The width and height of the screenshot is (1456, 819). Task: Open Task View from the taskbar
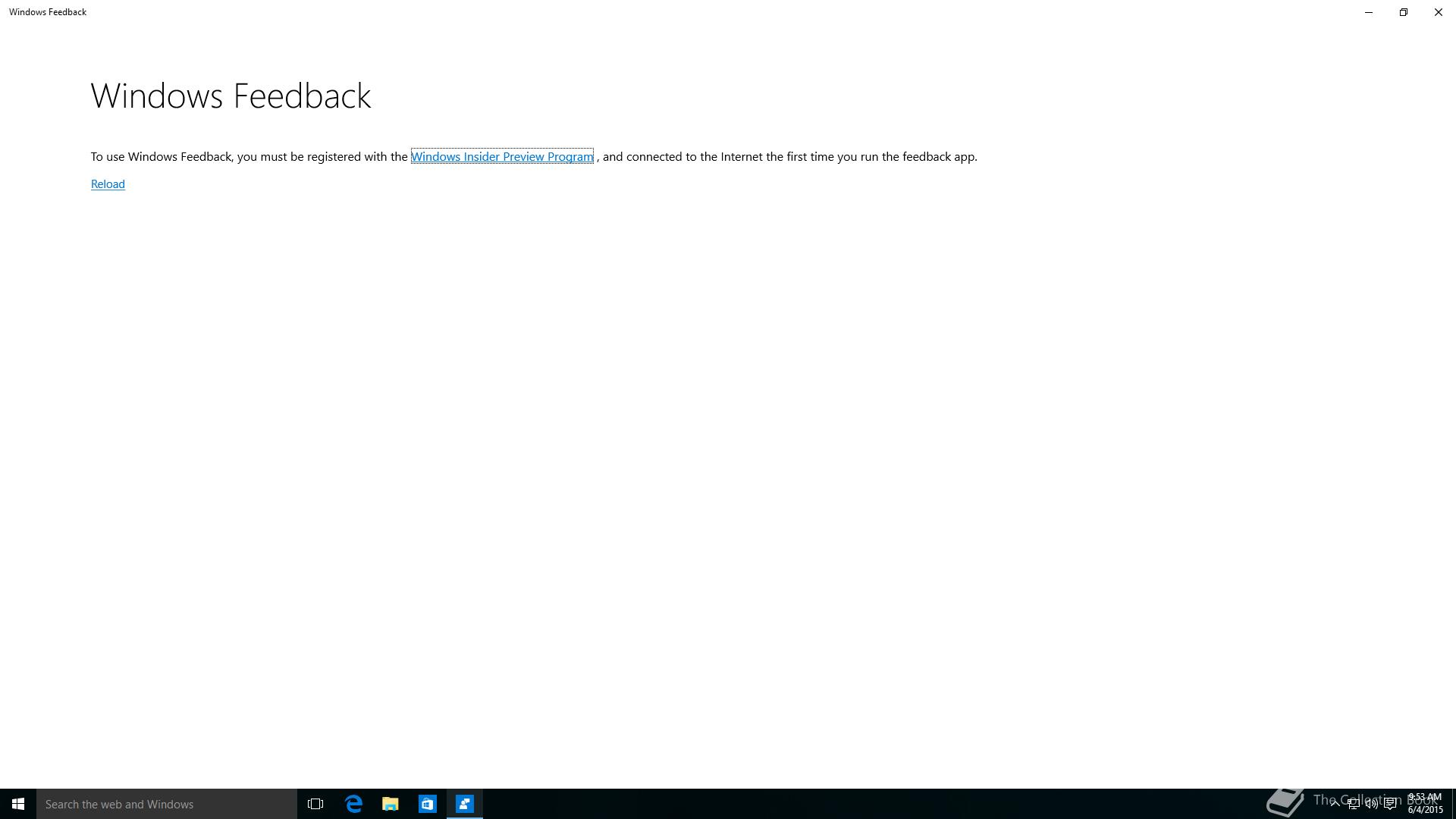(x=315, y=804)
